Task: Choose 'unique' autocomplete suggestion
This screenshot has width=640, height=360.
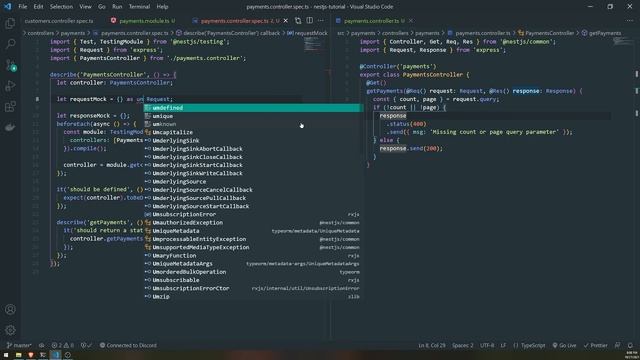Action: tap(252, 116)
